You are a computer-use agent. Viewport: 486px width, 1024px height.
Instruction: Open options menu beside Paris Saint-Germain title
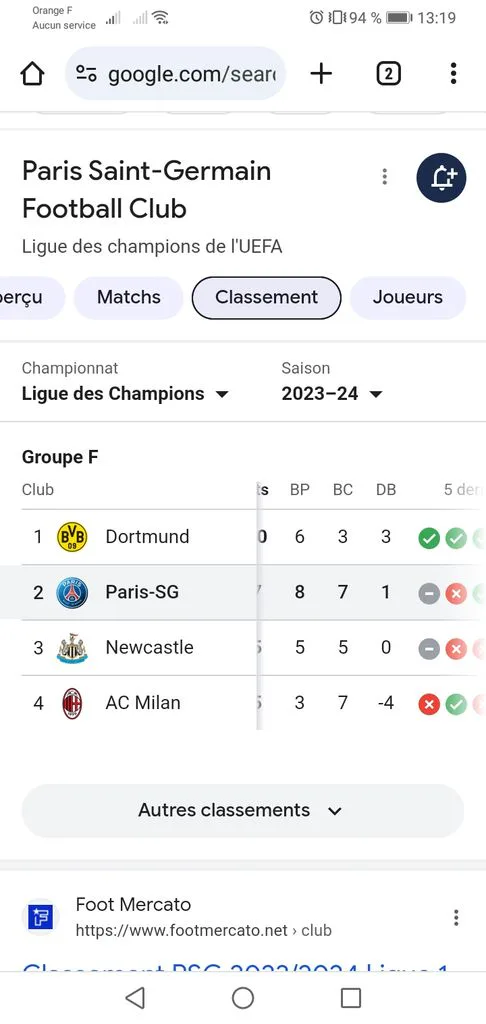385,176
